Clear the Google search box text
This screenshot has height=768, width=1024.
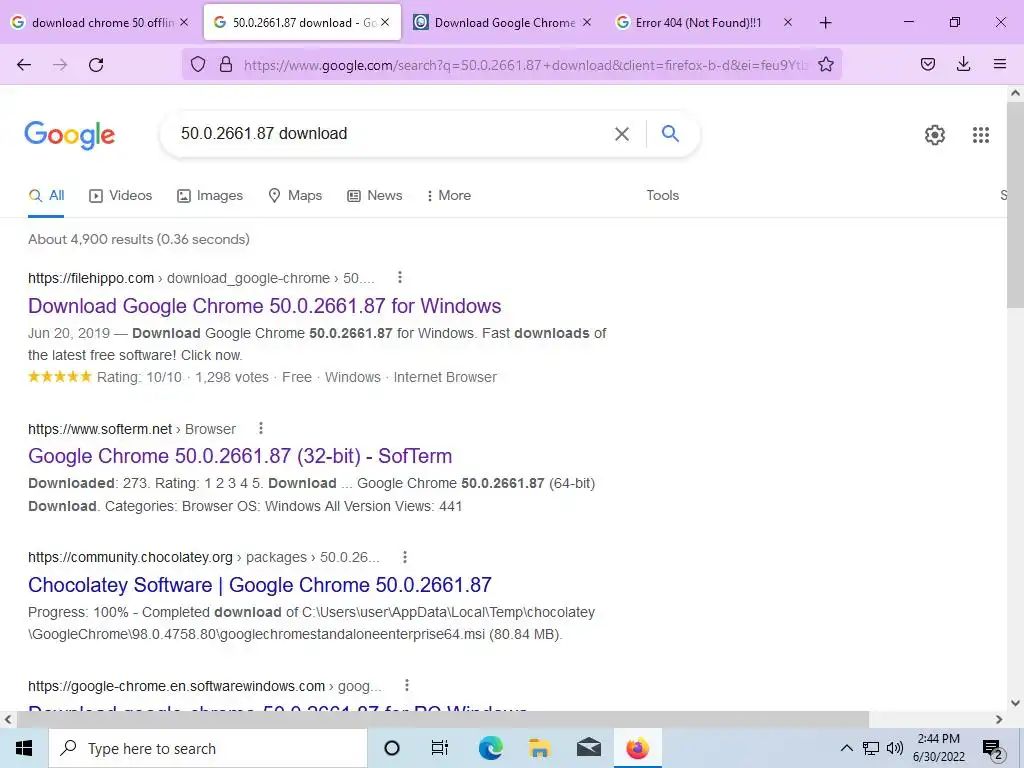point(622,134)
